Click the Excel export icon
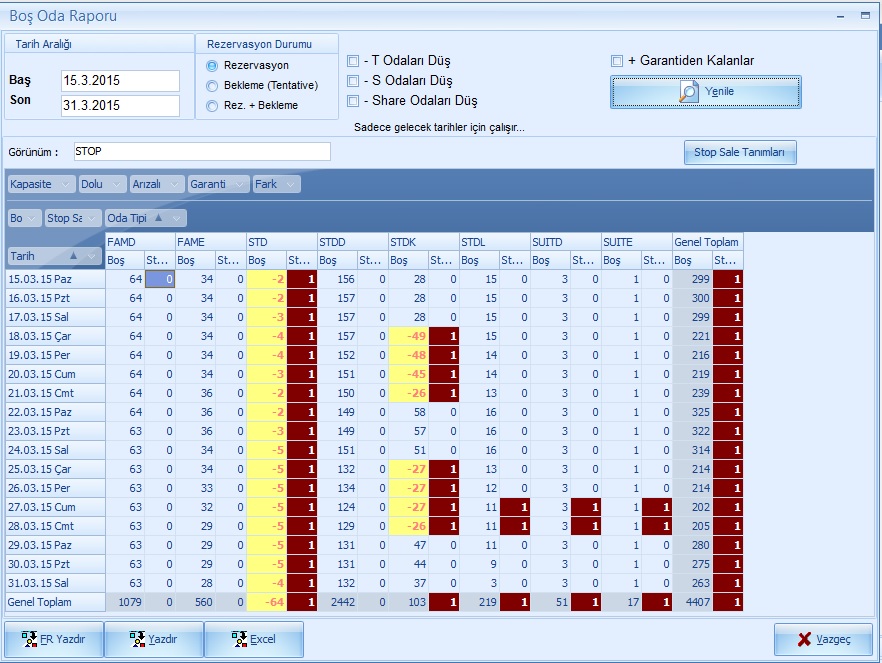This screenshot has height=663, width=882. tap(239, 639)
